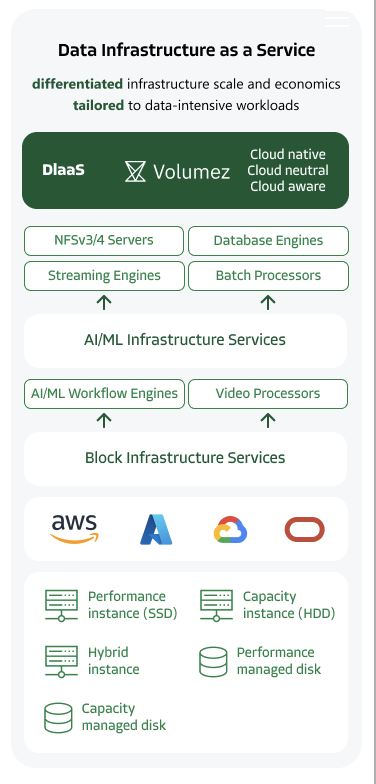
Task: Click the Google Cloud logo
Action: pyautogui.click(x=230, y=530)
